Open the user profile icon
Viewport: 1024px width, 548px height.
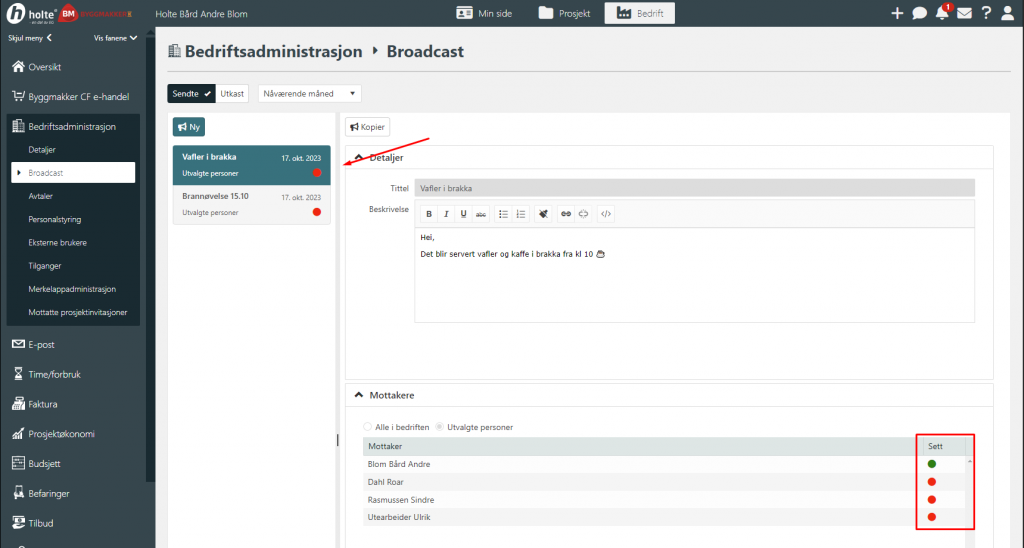[x=1008, y=13]
